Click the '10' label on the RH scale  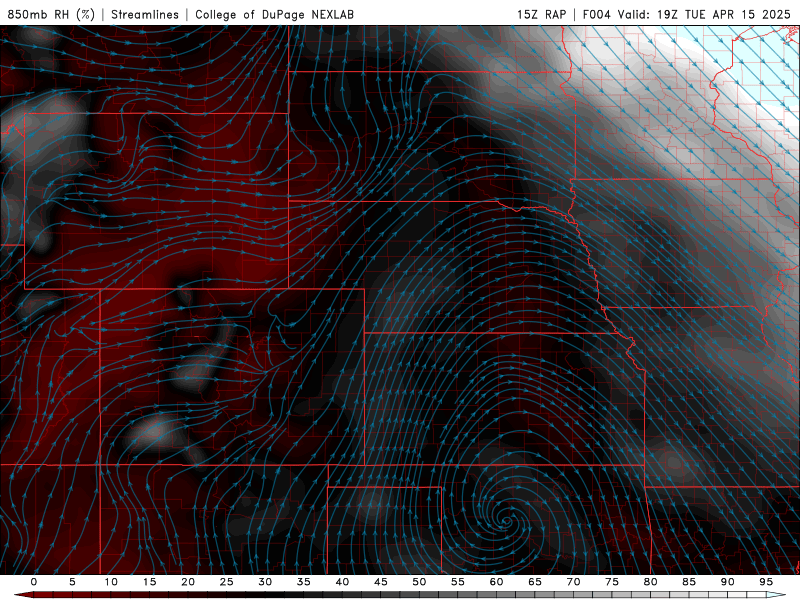(x=111, y=582)
